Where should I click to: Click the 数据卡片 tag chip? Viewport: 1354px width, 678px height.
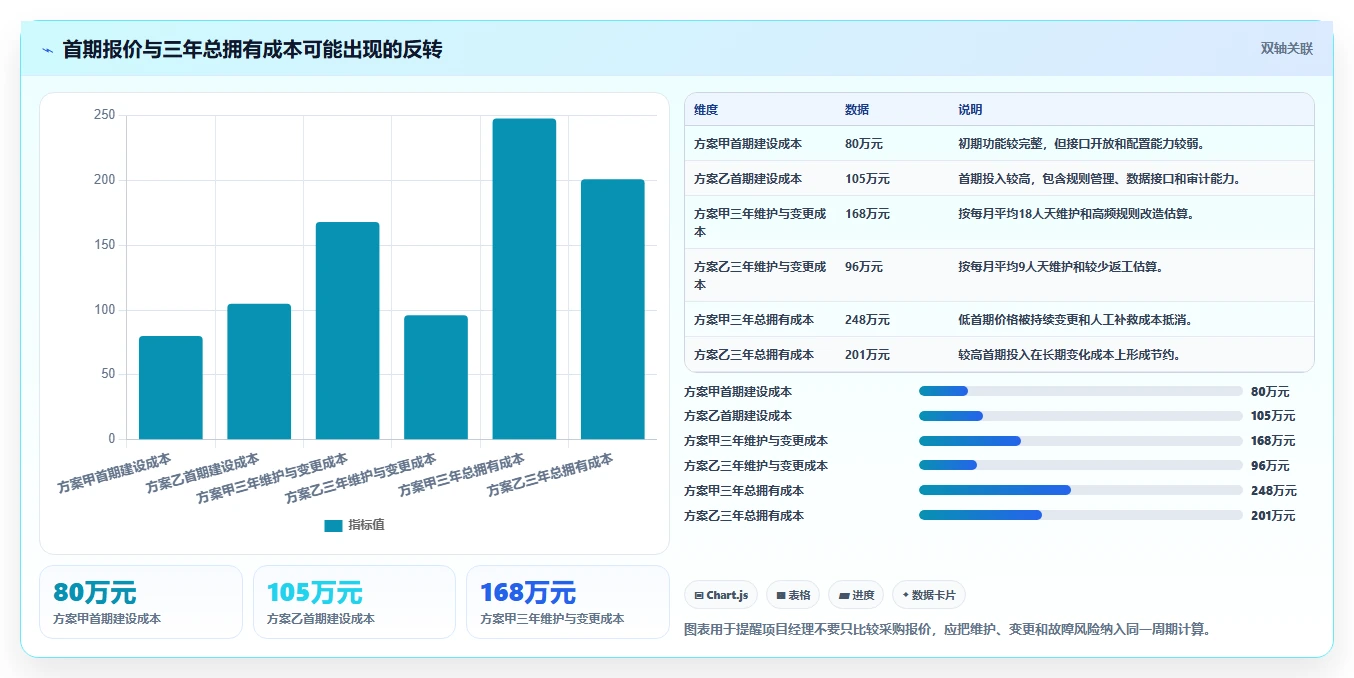[929, 595]
